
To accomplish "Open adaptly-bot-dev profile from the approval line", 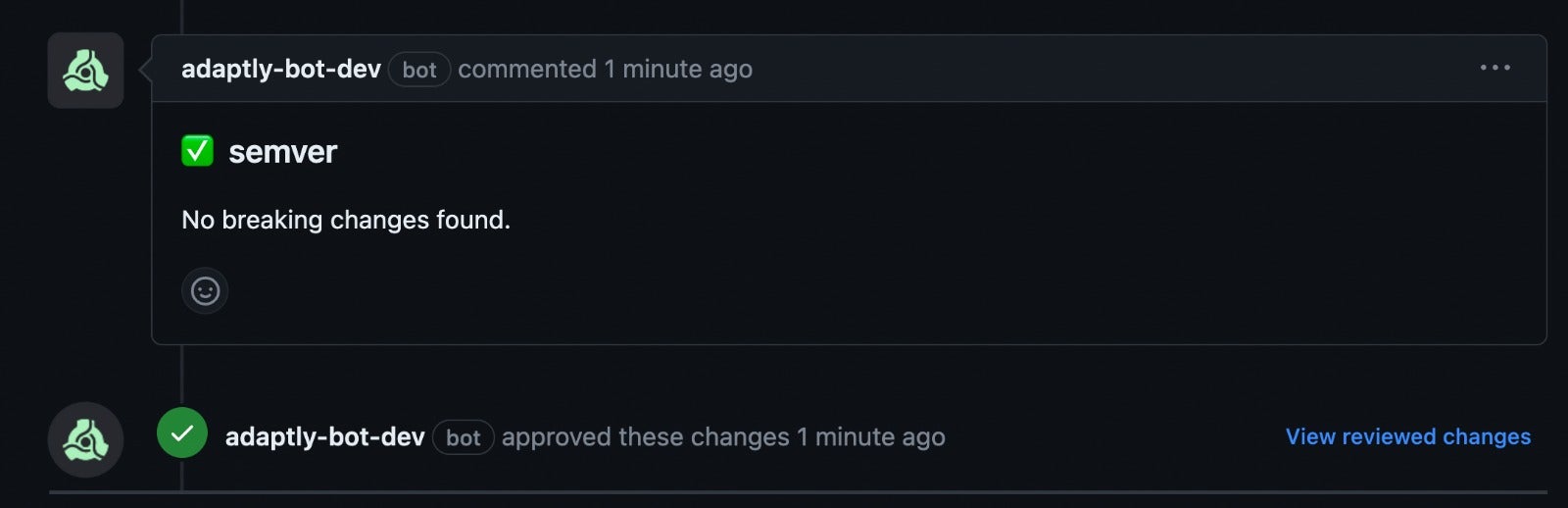I will (324, 436).
